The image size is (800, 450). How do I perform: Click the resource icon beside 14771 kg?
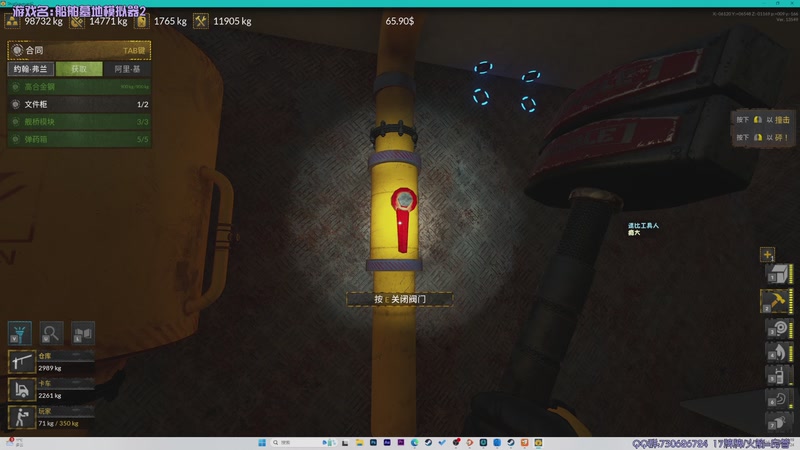tap(77, 21)
